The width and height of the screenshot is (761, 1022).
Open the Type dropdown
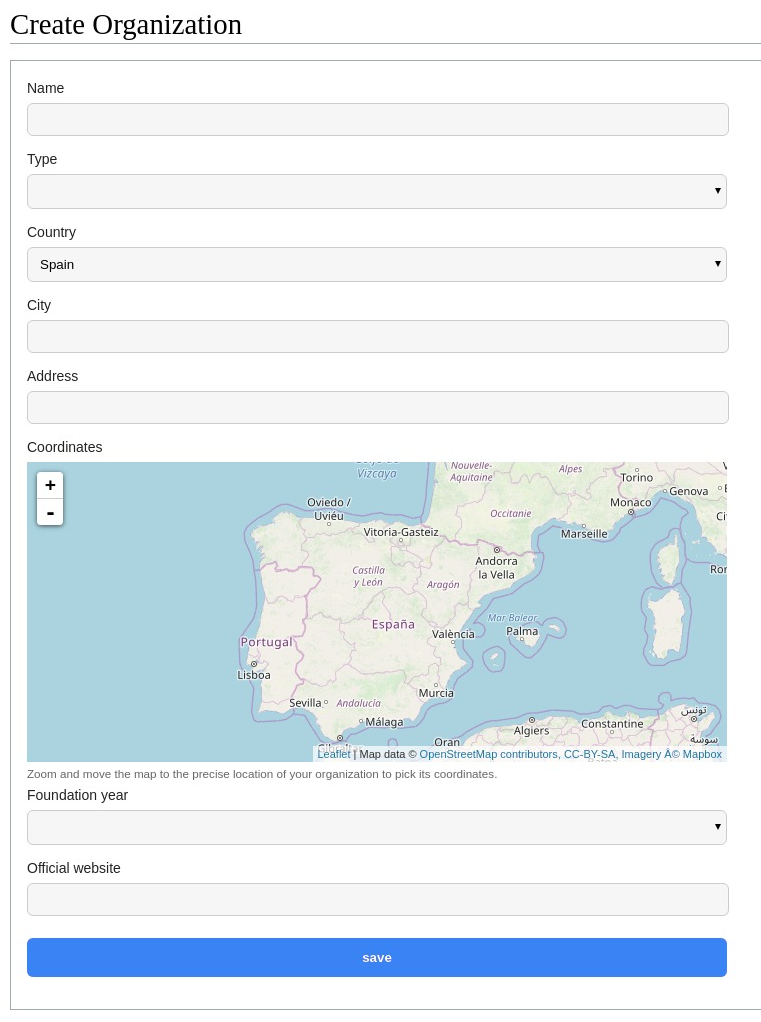click(x=376, y=191)
